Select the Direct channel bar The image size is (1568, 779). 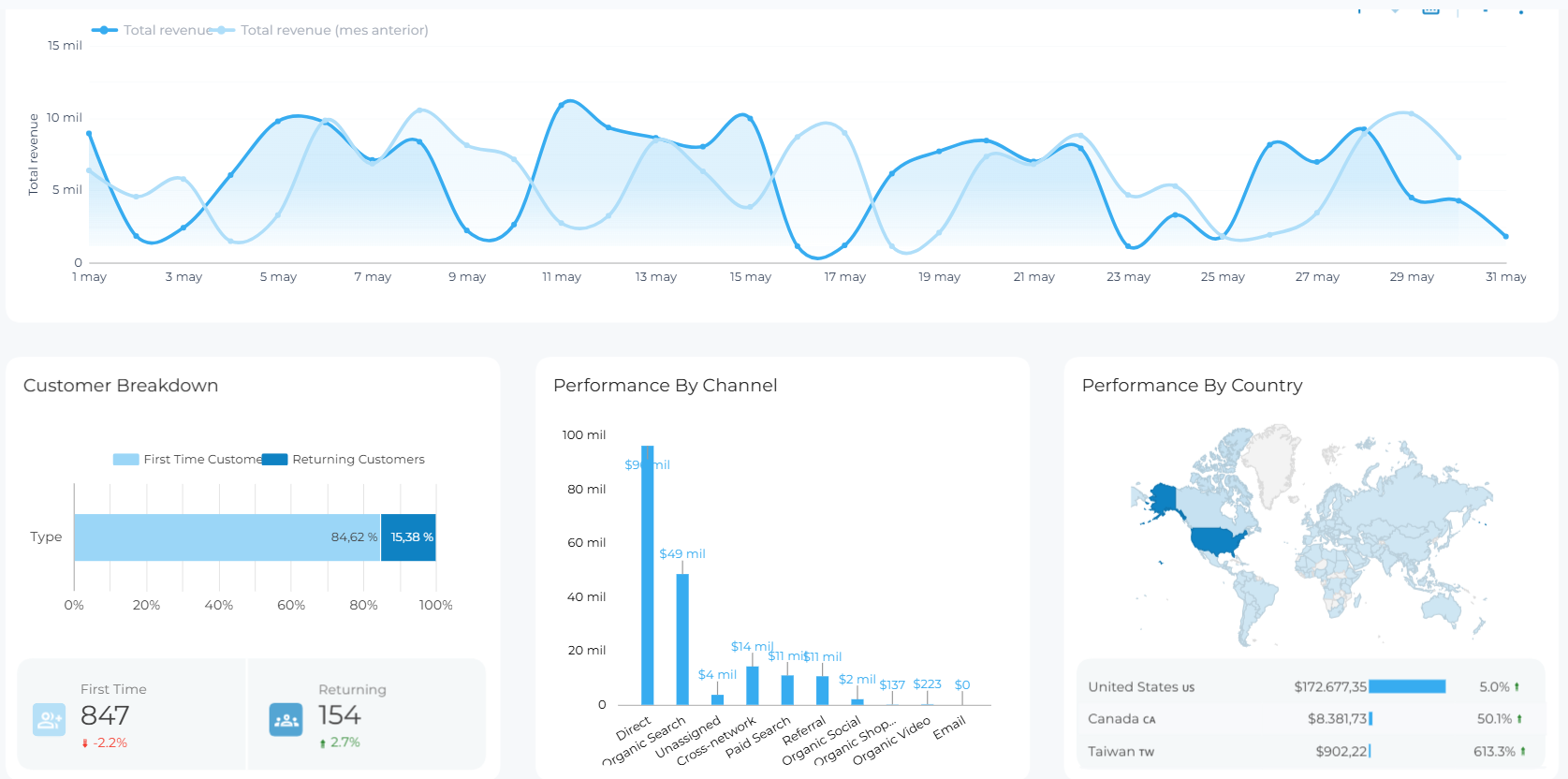pyautogui.click(x=648, y=575)
